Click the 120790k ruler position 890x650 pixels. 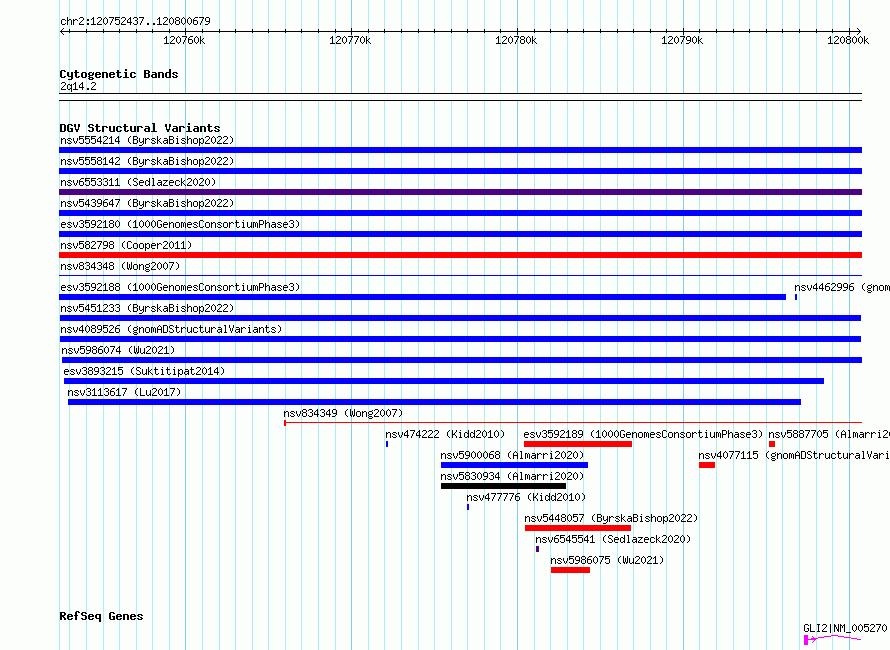click(682, 40)
